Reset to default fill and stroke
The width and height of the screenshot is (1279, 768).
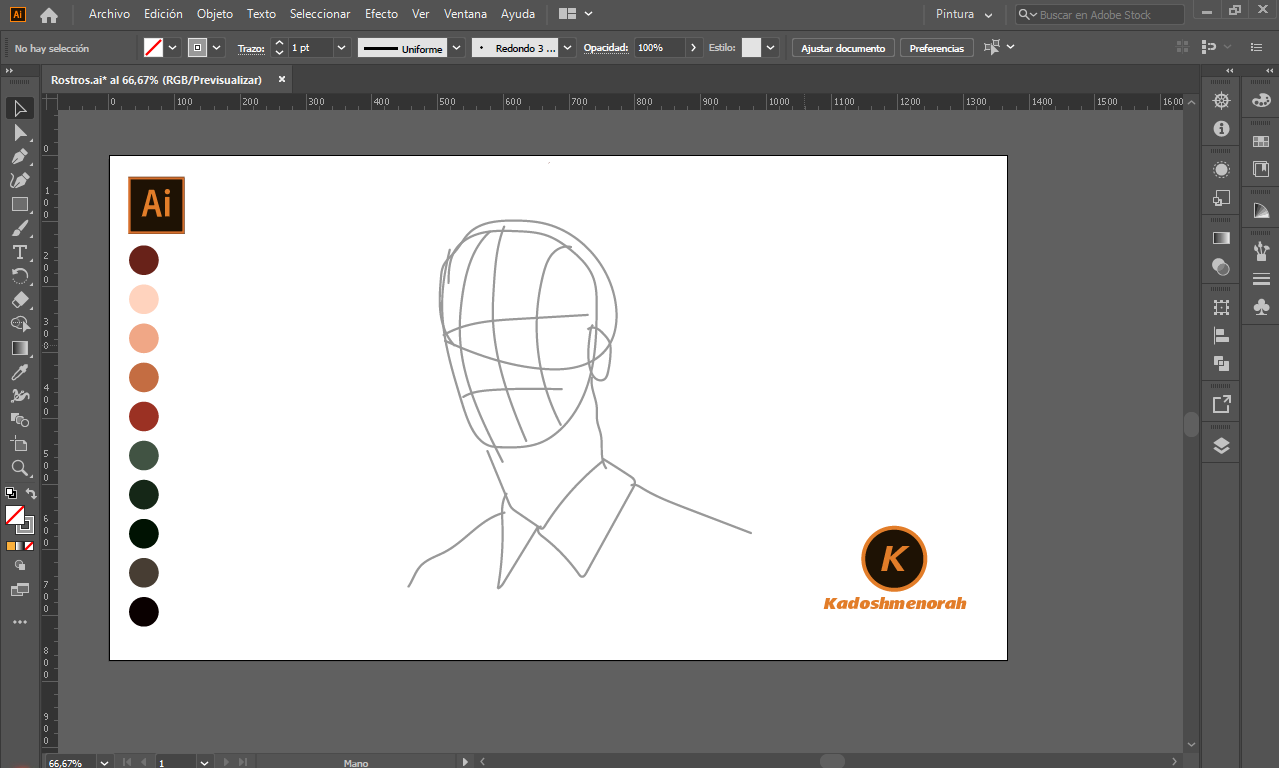[x=10, y=493]
